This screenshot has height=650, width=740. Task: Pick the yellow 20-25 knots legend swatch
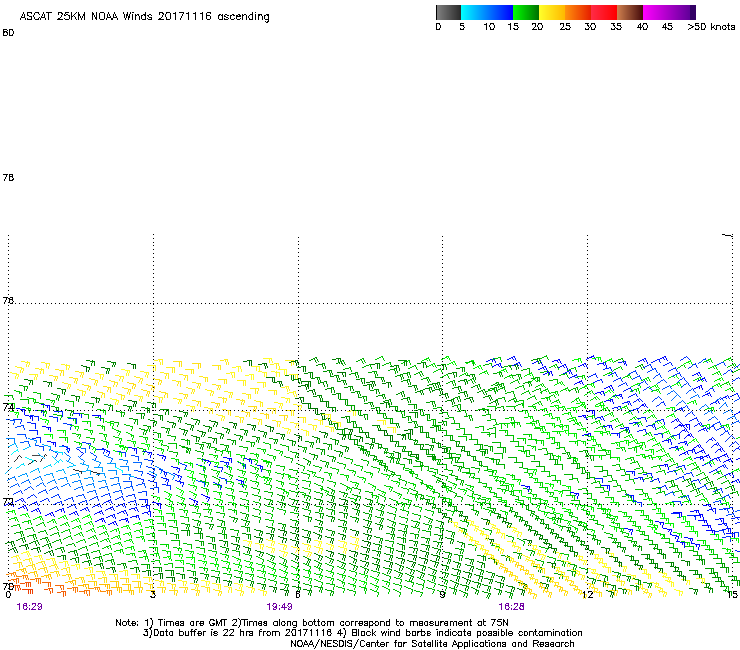click(552, 12)
